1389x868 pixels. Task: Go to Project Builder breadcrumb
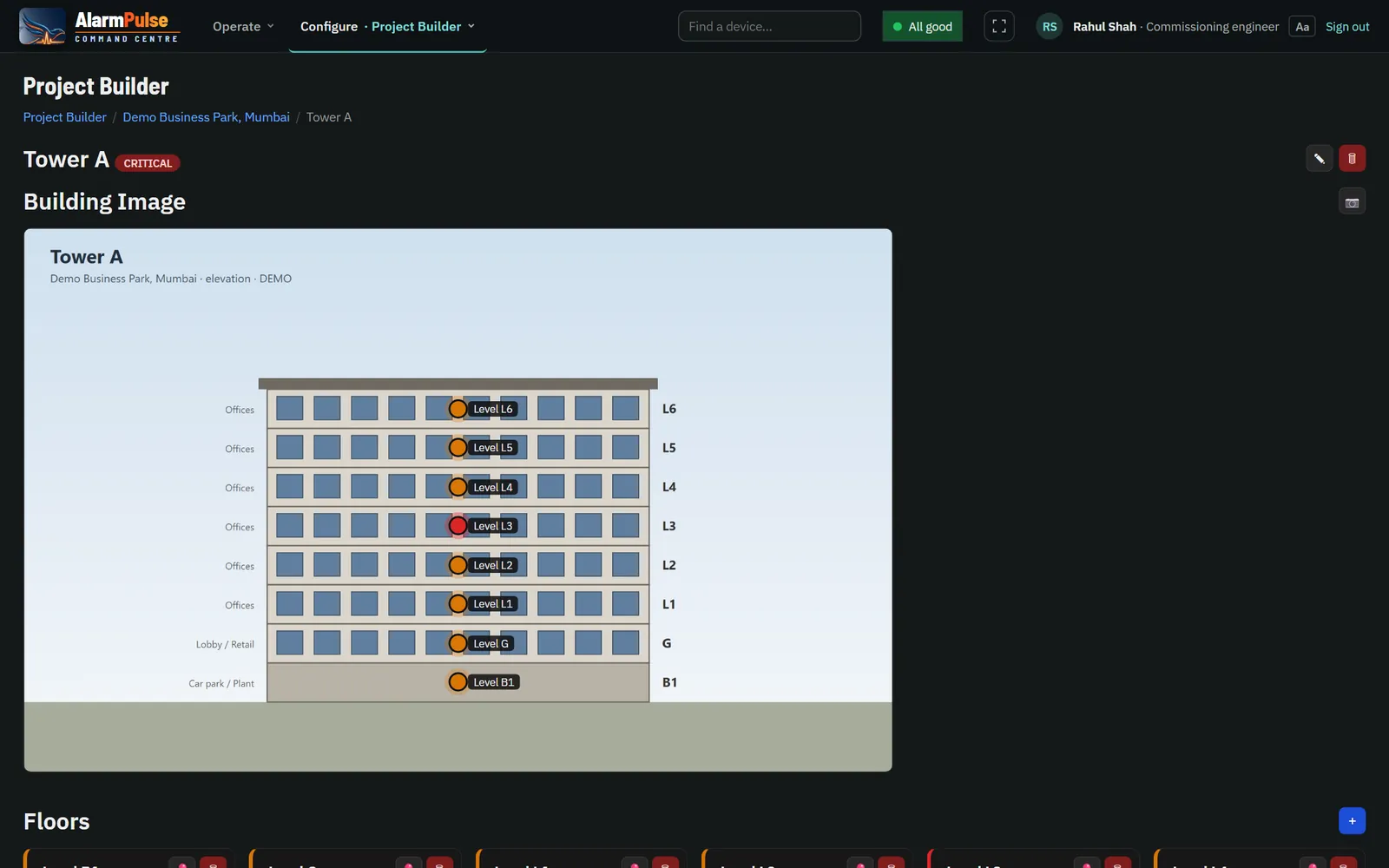click(x=64, y=117)
